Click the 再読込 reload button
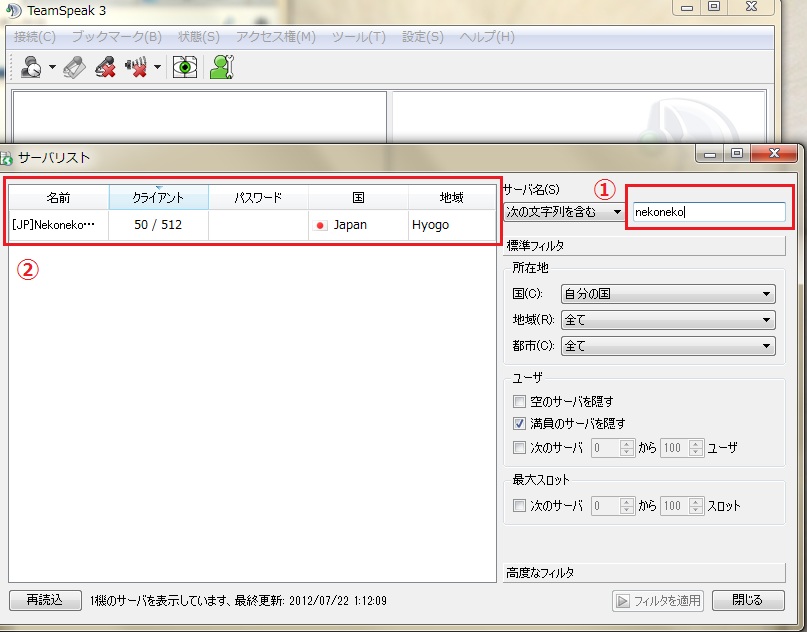 tap(44, 600)
